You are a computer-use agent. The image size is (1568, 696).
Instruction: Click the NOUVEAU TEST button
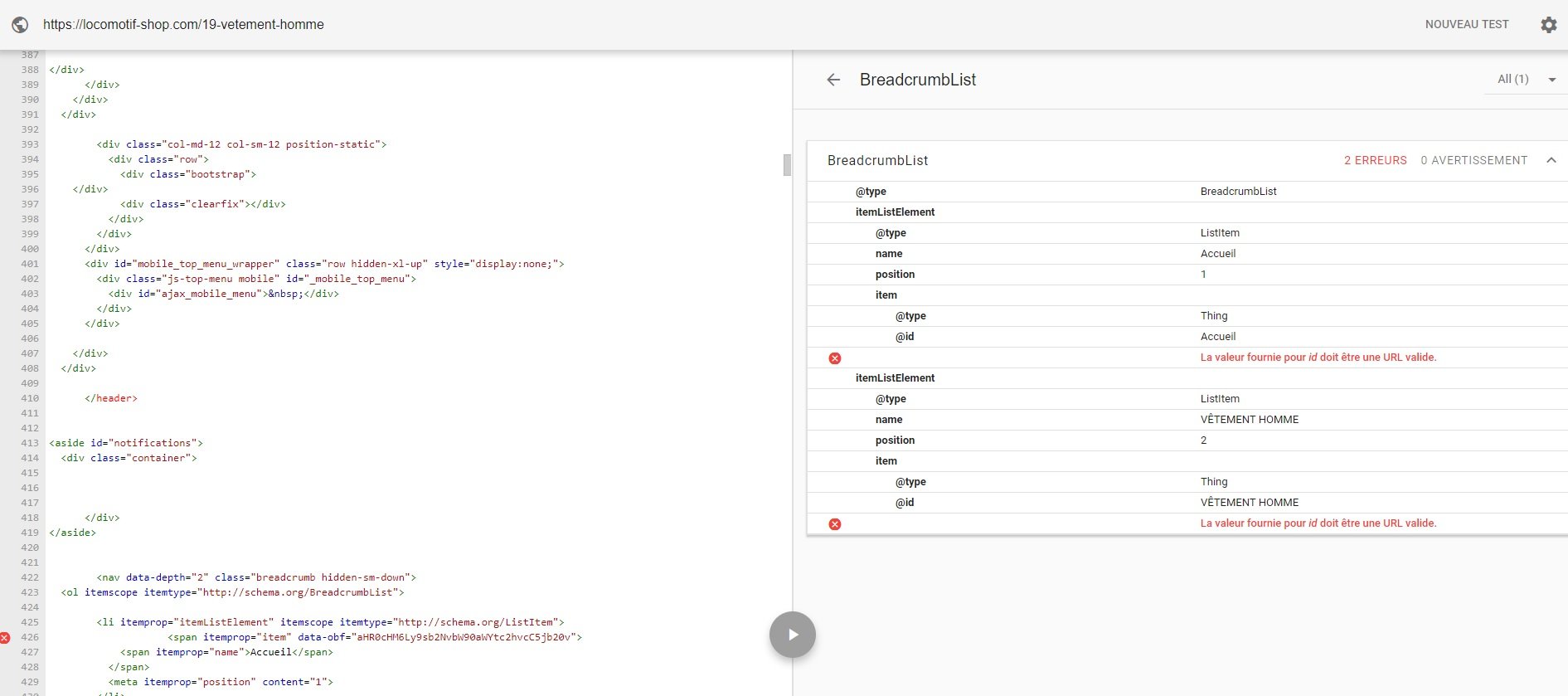tap(1467, 25)
